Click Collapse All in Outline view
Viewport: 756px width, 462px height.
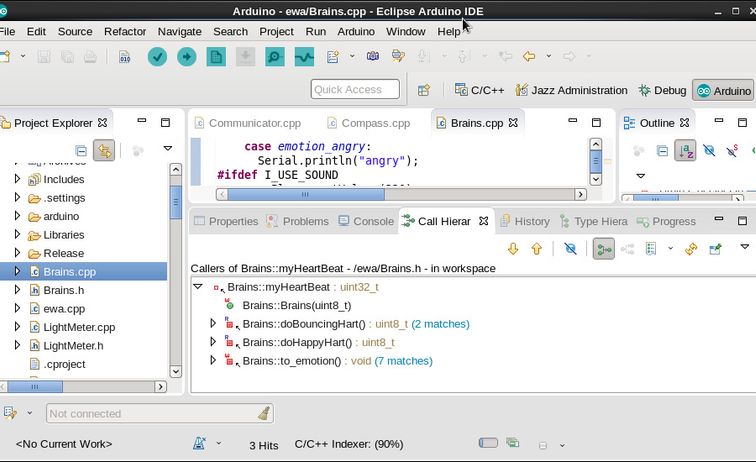coord(662,150)
